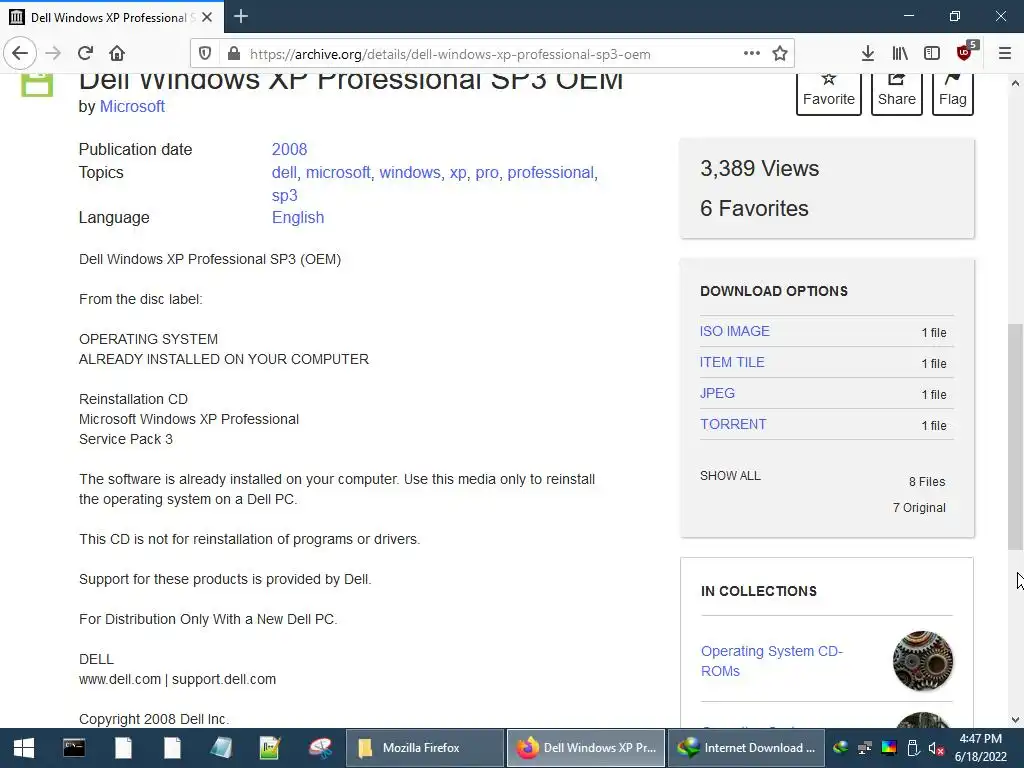This screenshot has height=768, width=1024.
Task: Select the Dell Windows XP Professional tab
Action: [111, 18]
